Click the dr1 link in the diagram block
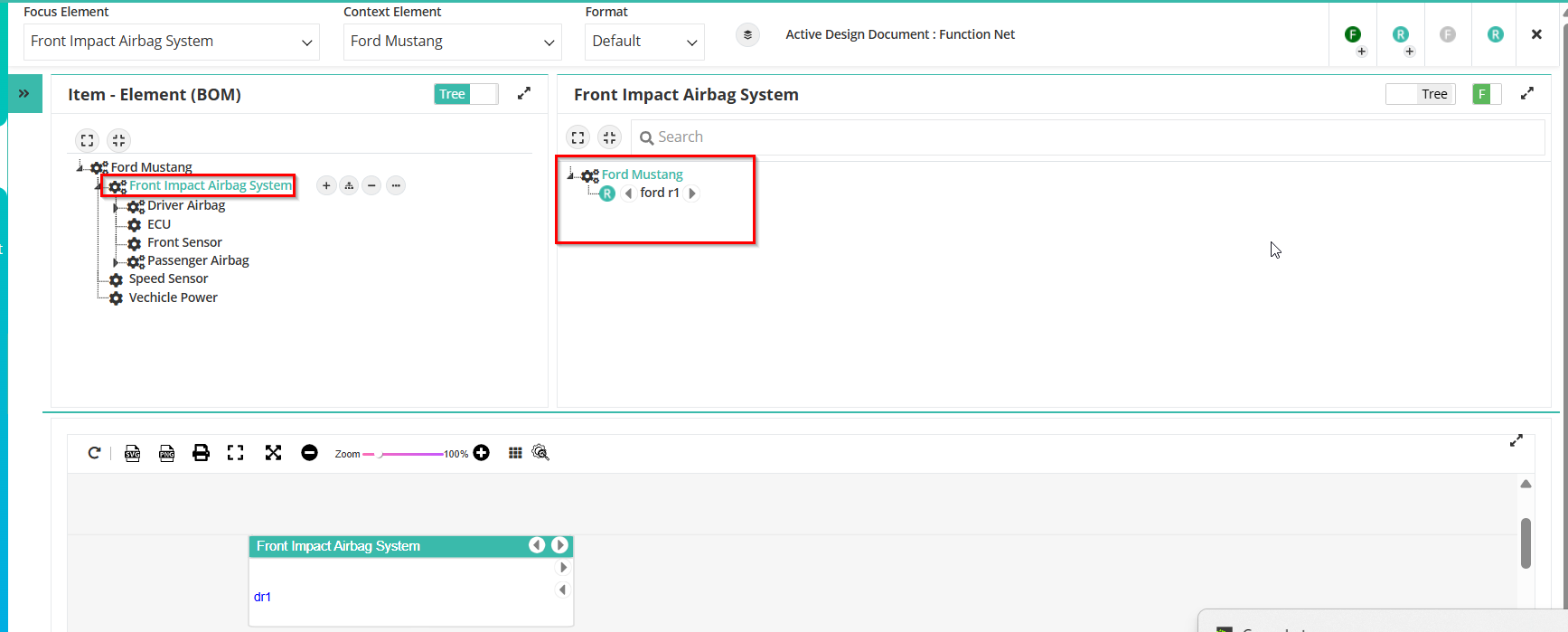Screen dimensions: 1568x632 (262, 597)
